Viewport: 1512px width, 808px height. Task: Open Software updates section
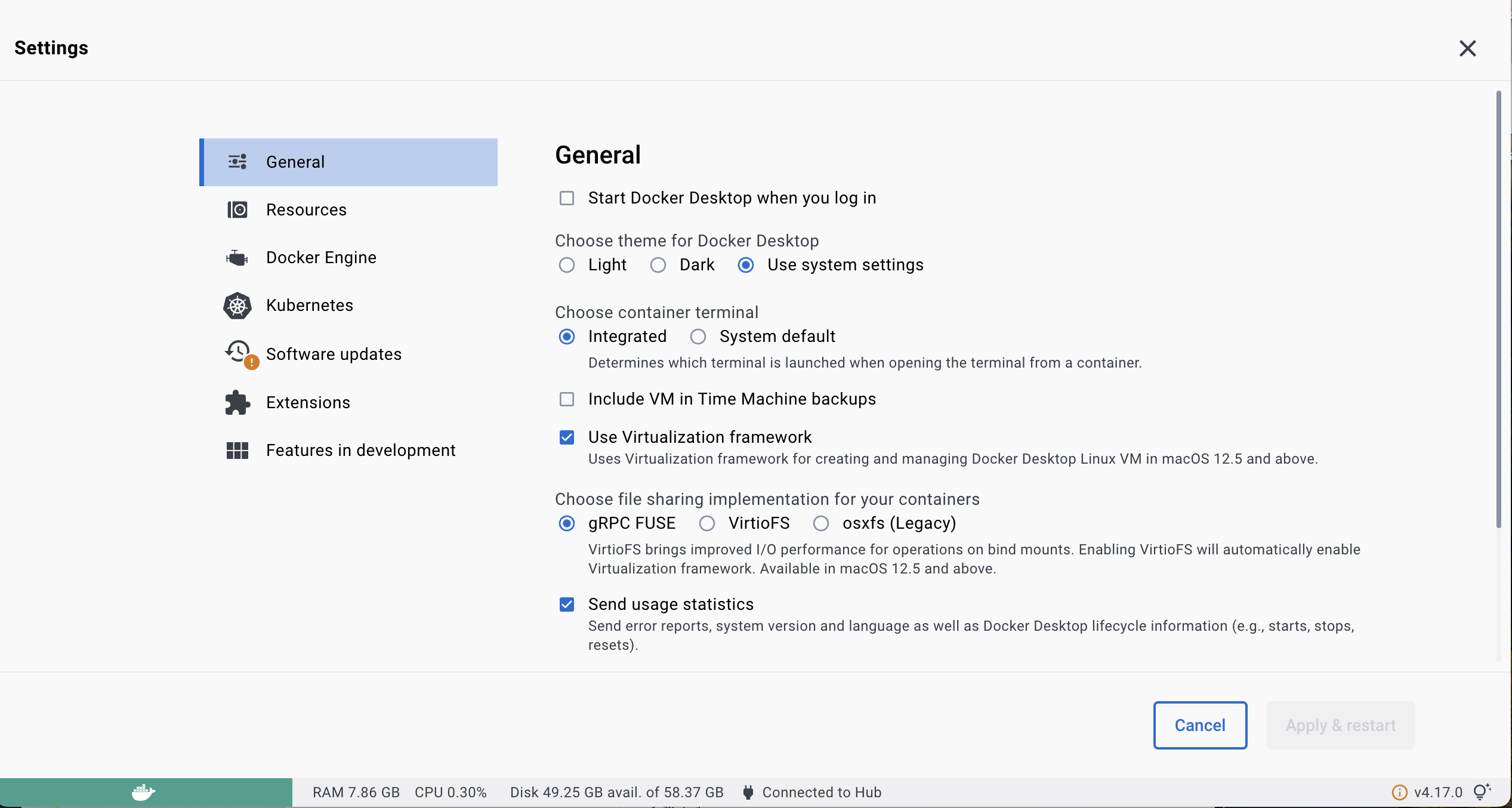click(x=348, y=354)
